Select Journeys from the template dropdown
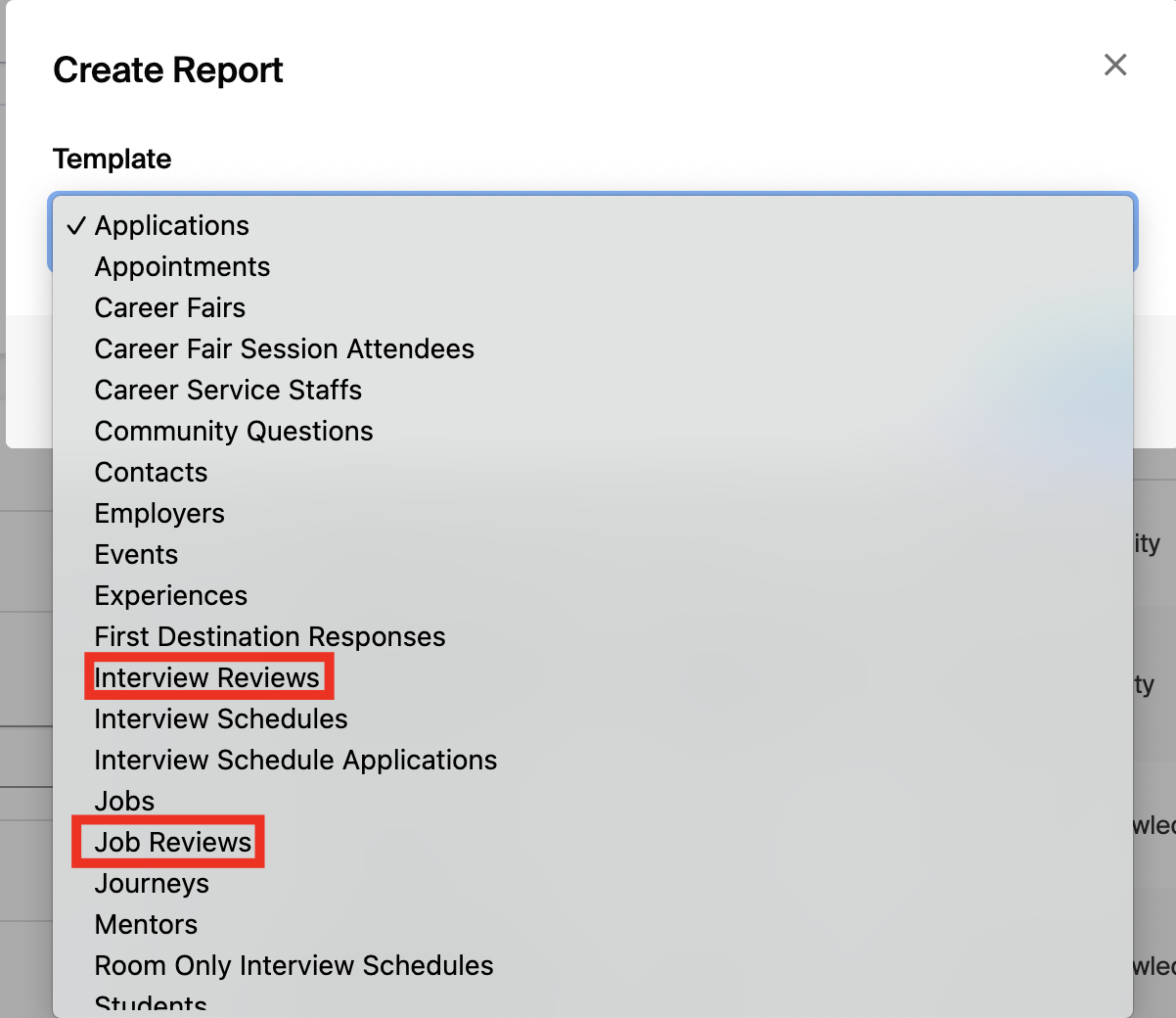 [593, 883]
